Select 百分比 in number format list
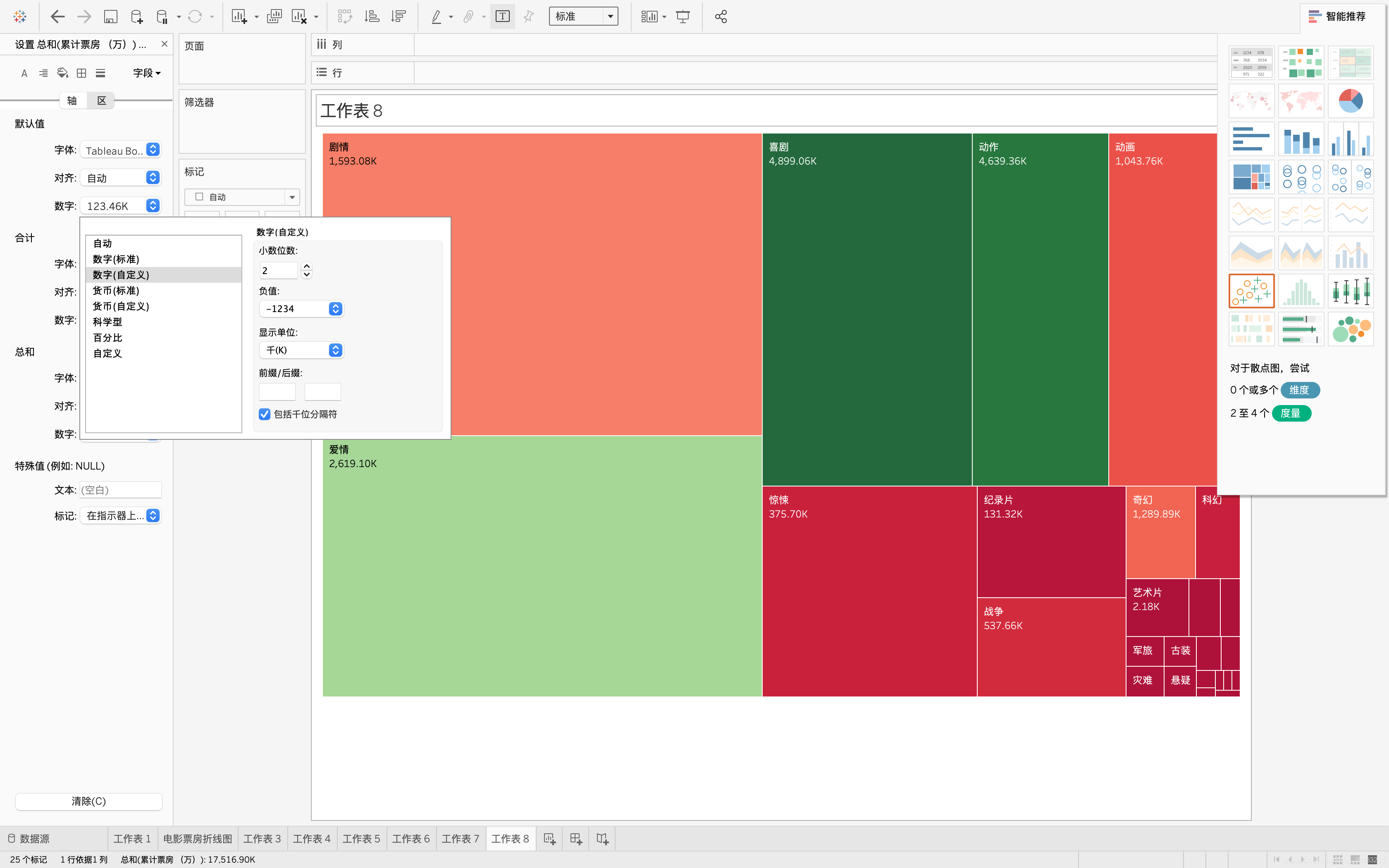1389x868 pixels. (108, 338)
